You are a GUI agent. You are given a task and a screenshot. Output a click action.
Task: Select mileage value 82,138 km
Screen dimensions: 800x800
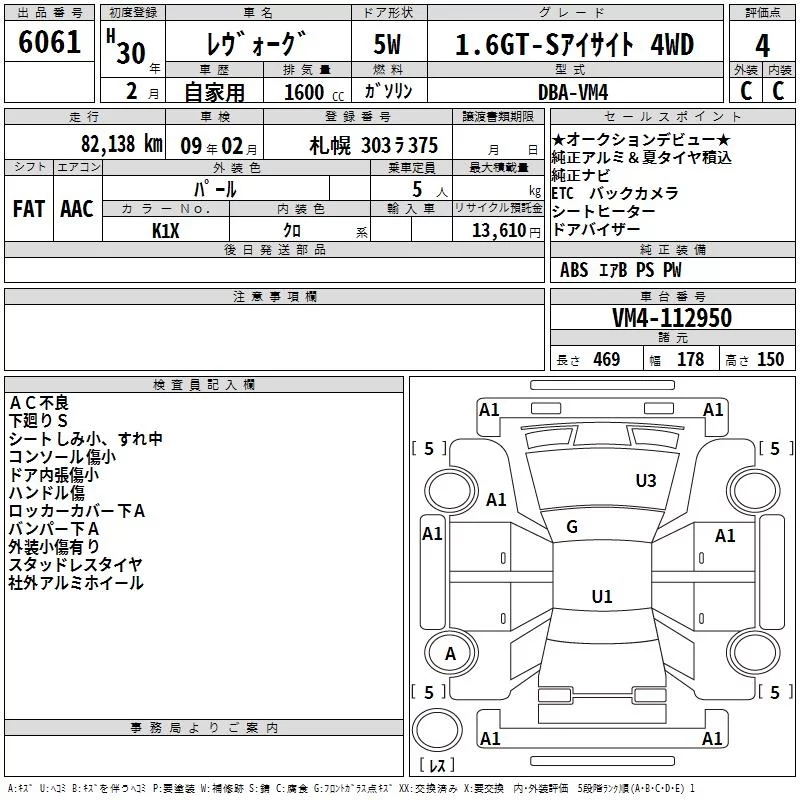121,144
